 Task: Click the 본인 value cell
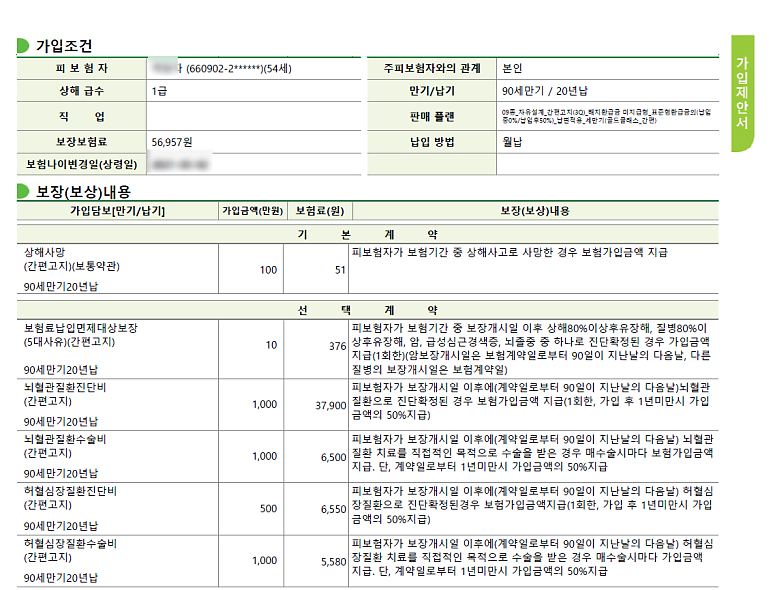pos(607,69)
